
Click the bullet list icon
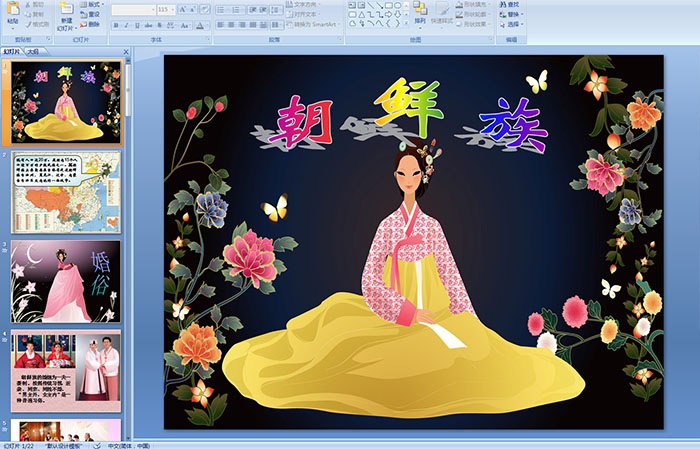click(x=221, y=9)
